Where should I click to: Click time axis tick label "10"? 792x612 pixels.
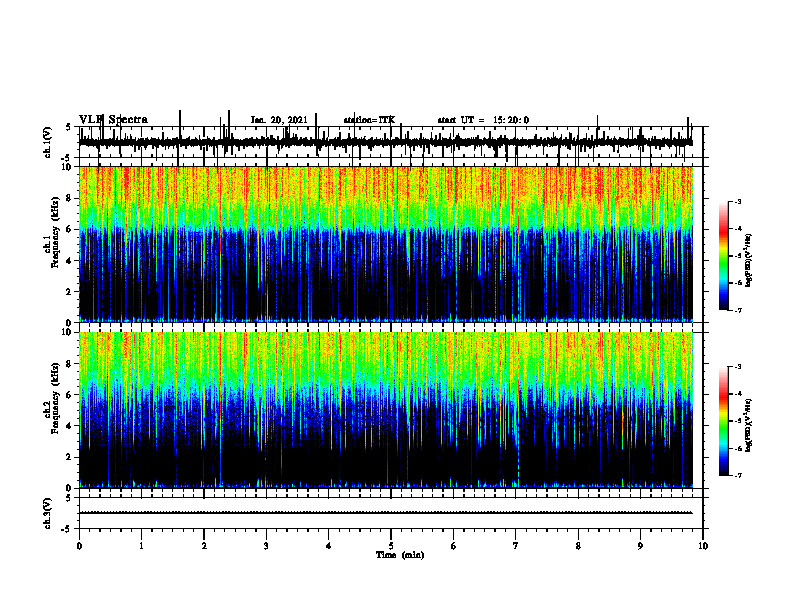[703, 546]
